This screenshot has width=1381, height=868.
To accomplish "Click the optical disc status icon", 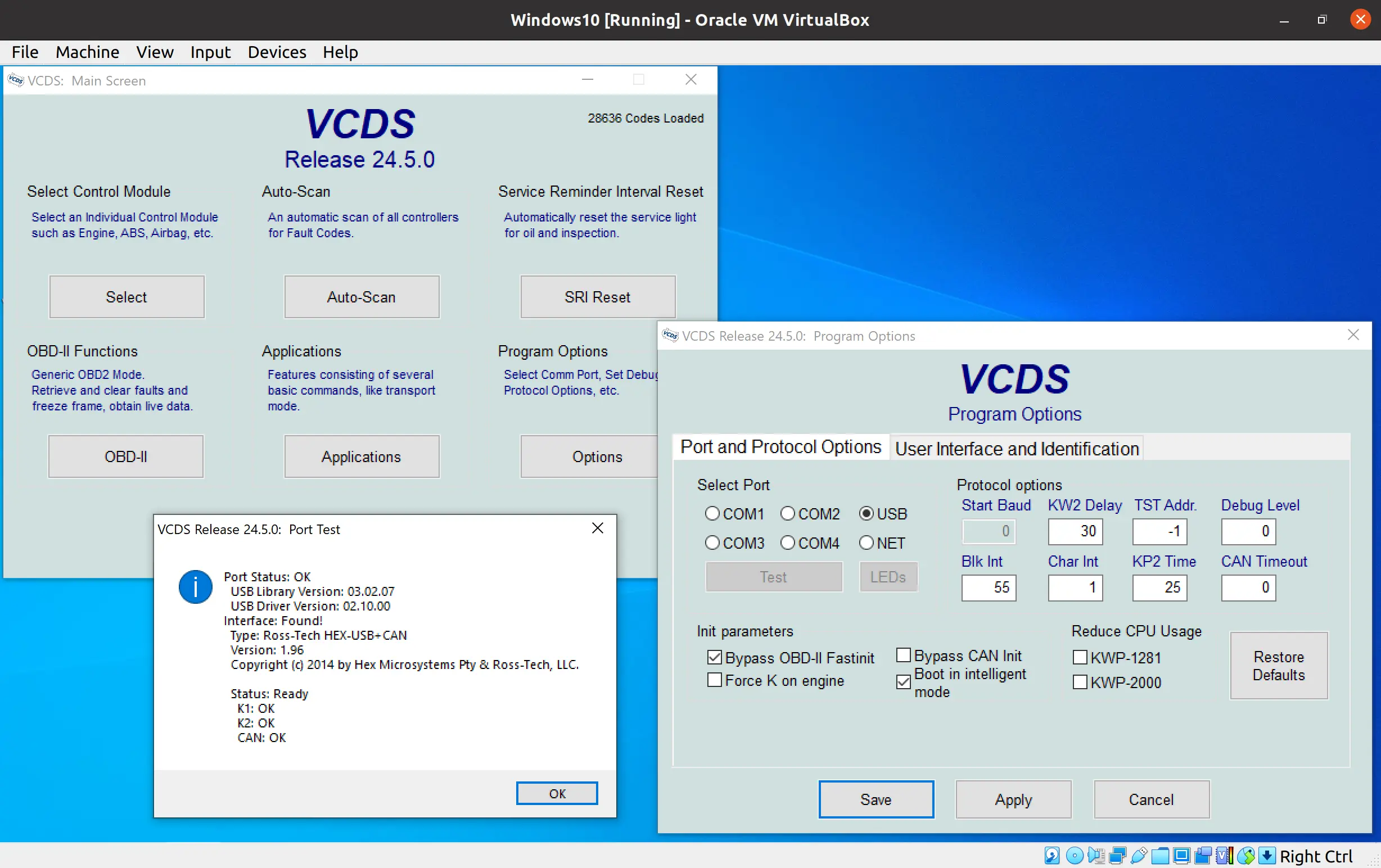I will [x=1075, y=856].
